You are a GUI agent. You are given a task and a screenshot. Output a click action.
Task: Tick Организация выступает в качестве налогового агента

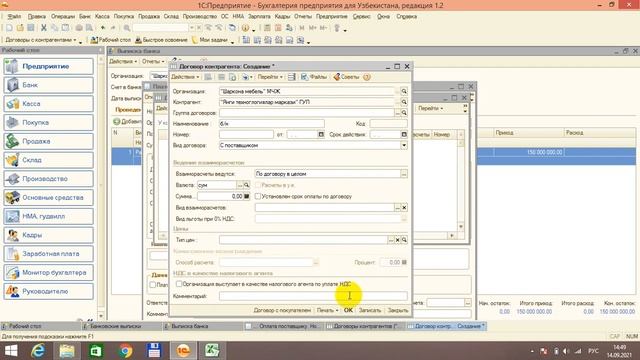(179, 284)
